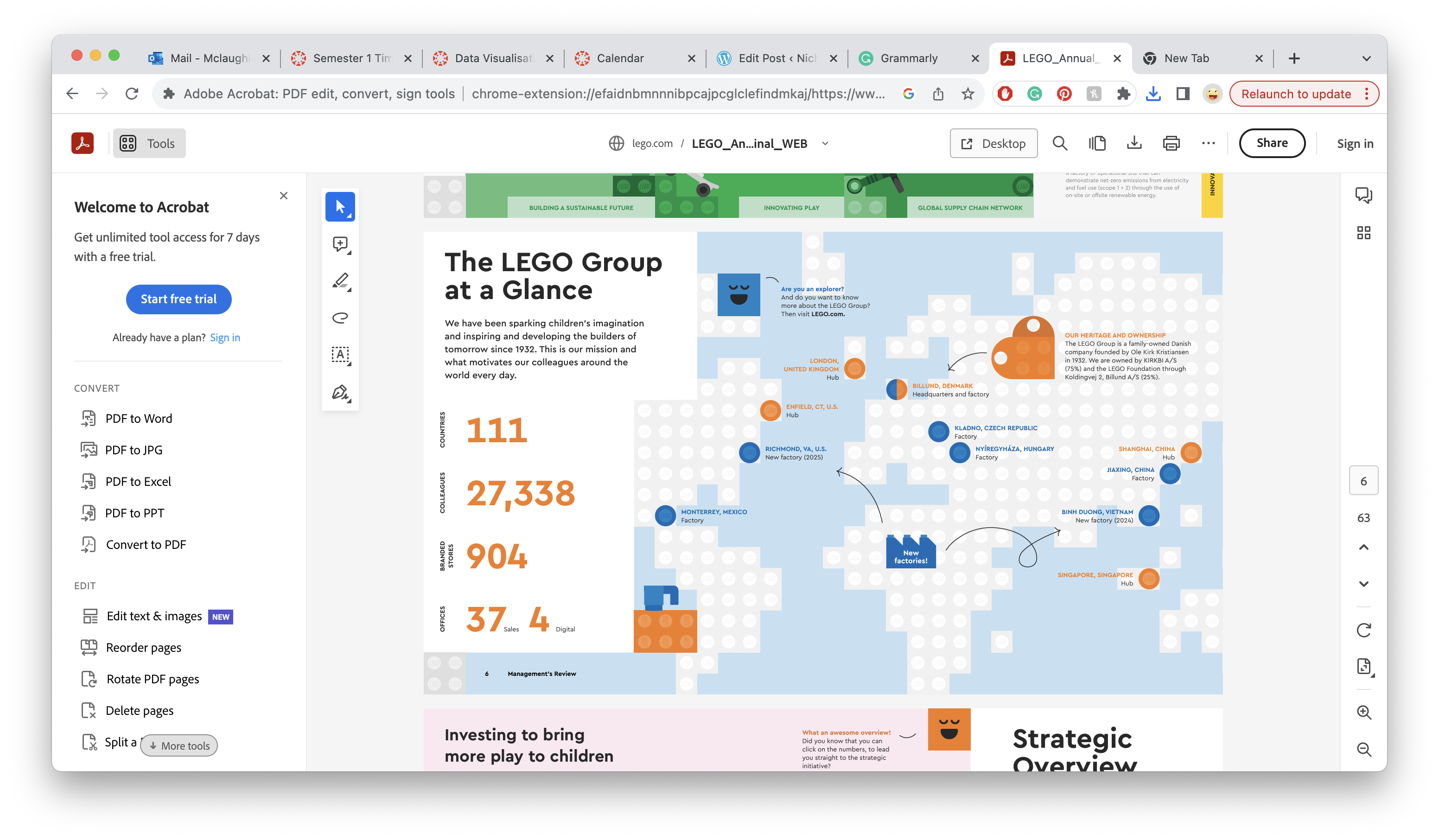Screen dimensions: 1439x840
Task: Open the Tools menu
Action: pos(149,143)
